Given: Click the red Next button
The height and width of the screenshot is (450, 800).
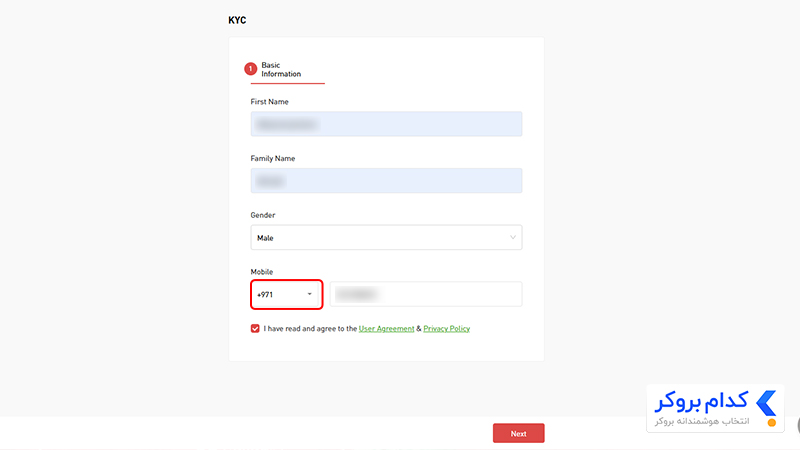Looking at the screenshot, I should pyautogui.click(x=518, y=433).
